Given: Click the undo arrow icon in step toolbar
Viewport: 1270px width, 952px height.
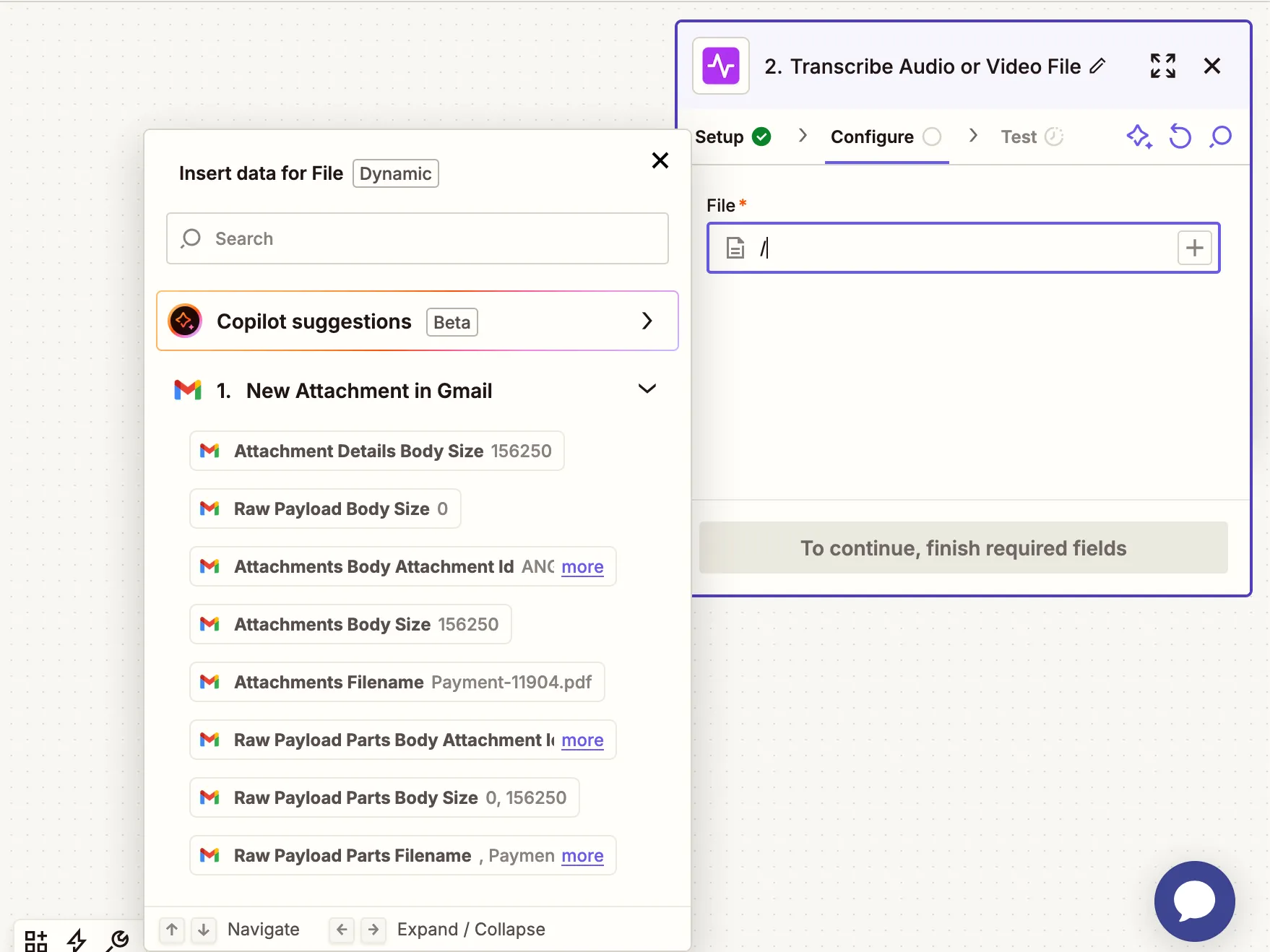Looking at the screenshot, I should 1180,137.
